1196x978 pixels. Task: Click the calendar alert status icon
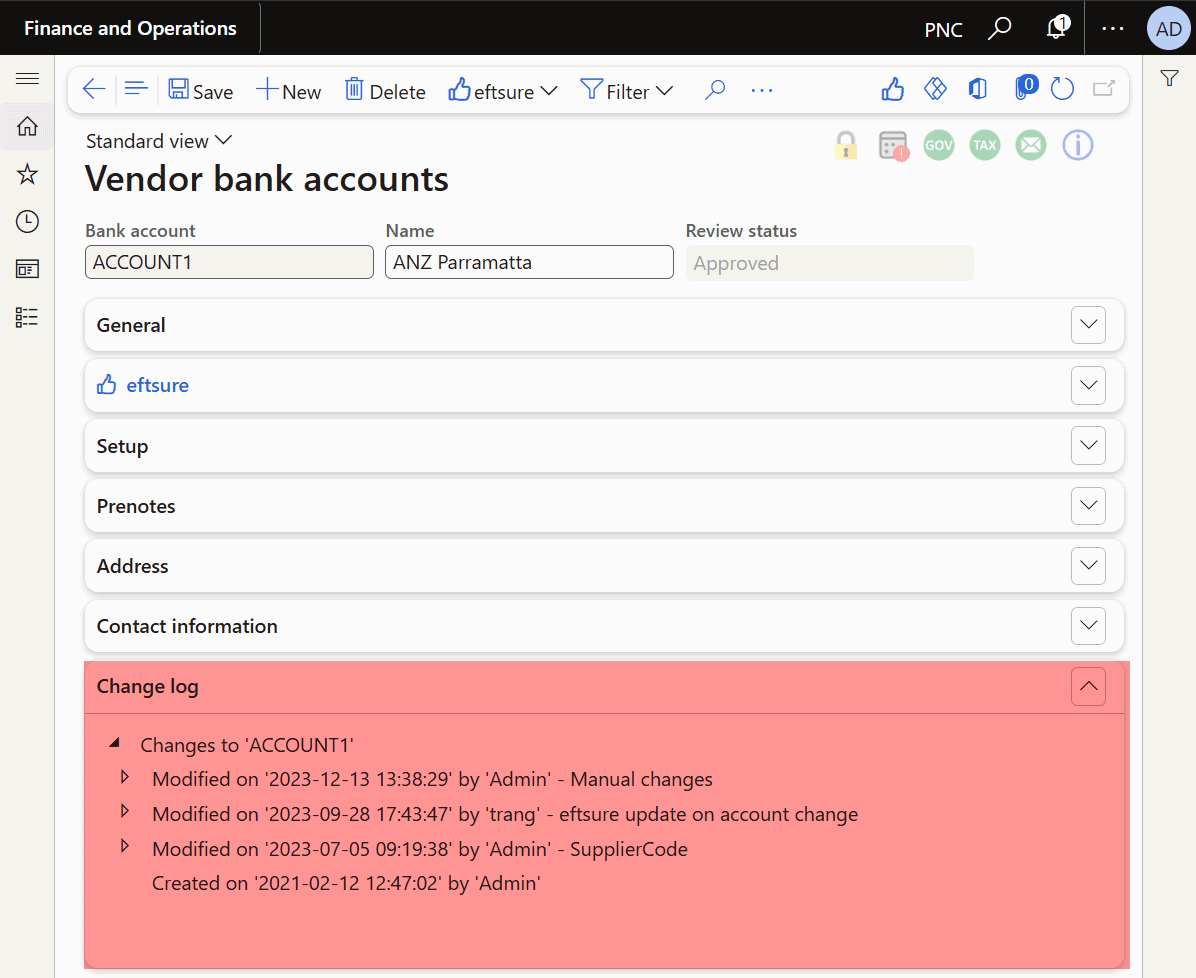coord(893,146)
